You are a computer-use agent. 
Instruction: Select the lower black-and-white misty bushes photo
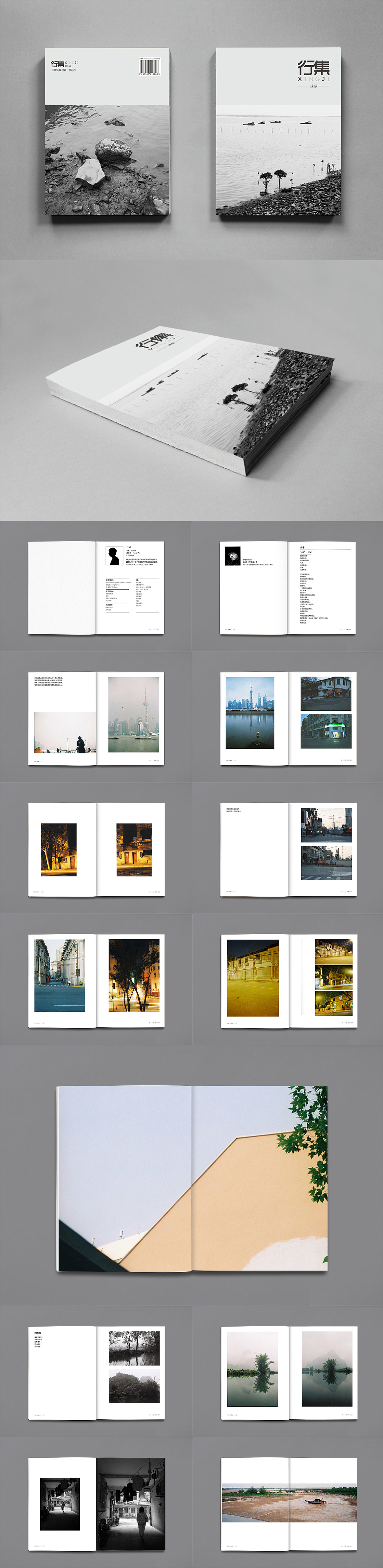134,1386
